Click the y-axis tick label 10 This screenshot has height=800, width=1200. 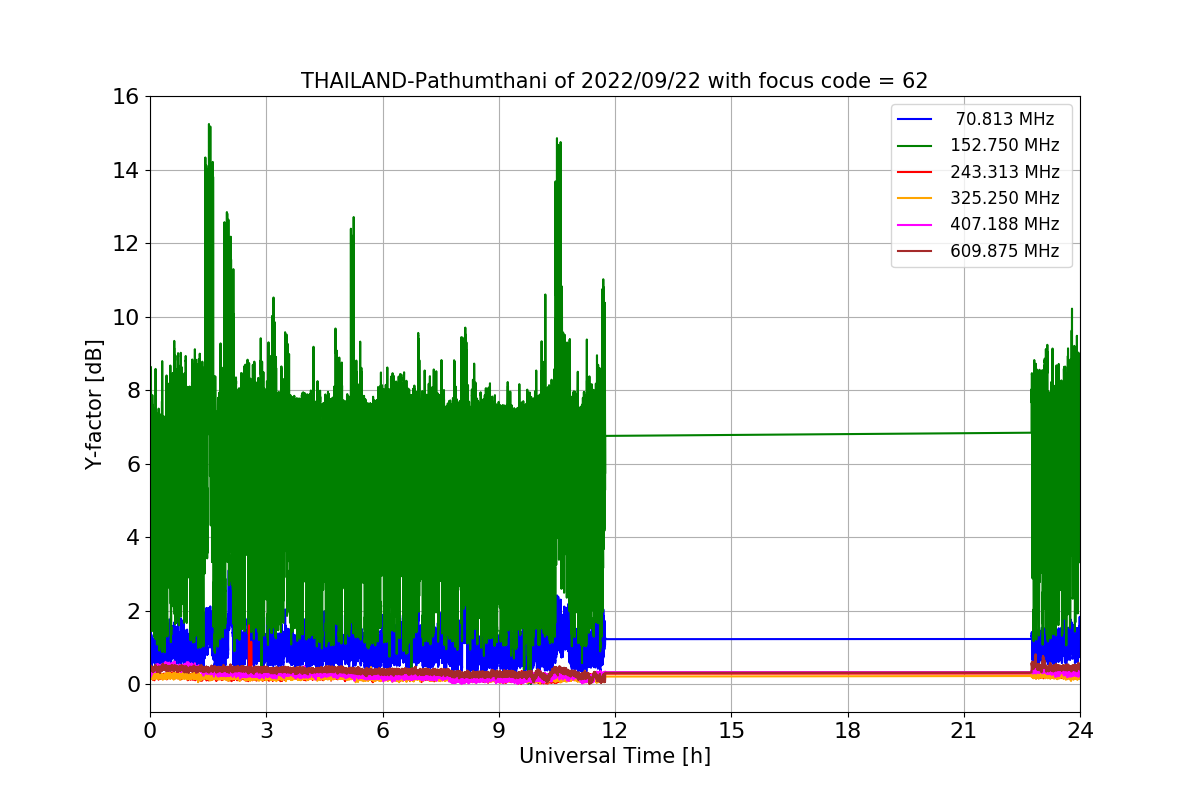pyautogui.click(x=126, y=317)
